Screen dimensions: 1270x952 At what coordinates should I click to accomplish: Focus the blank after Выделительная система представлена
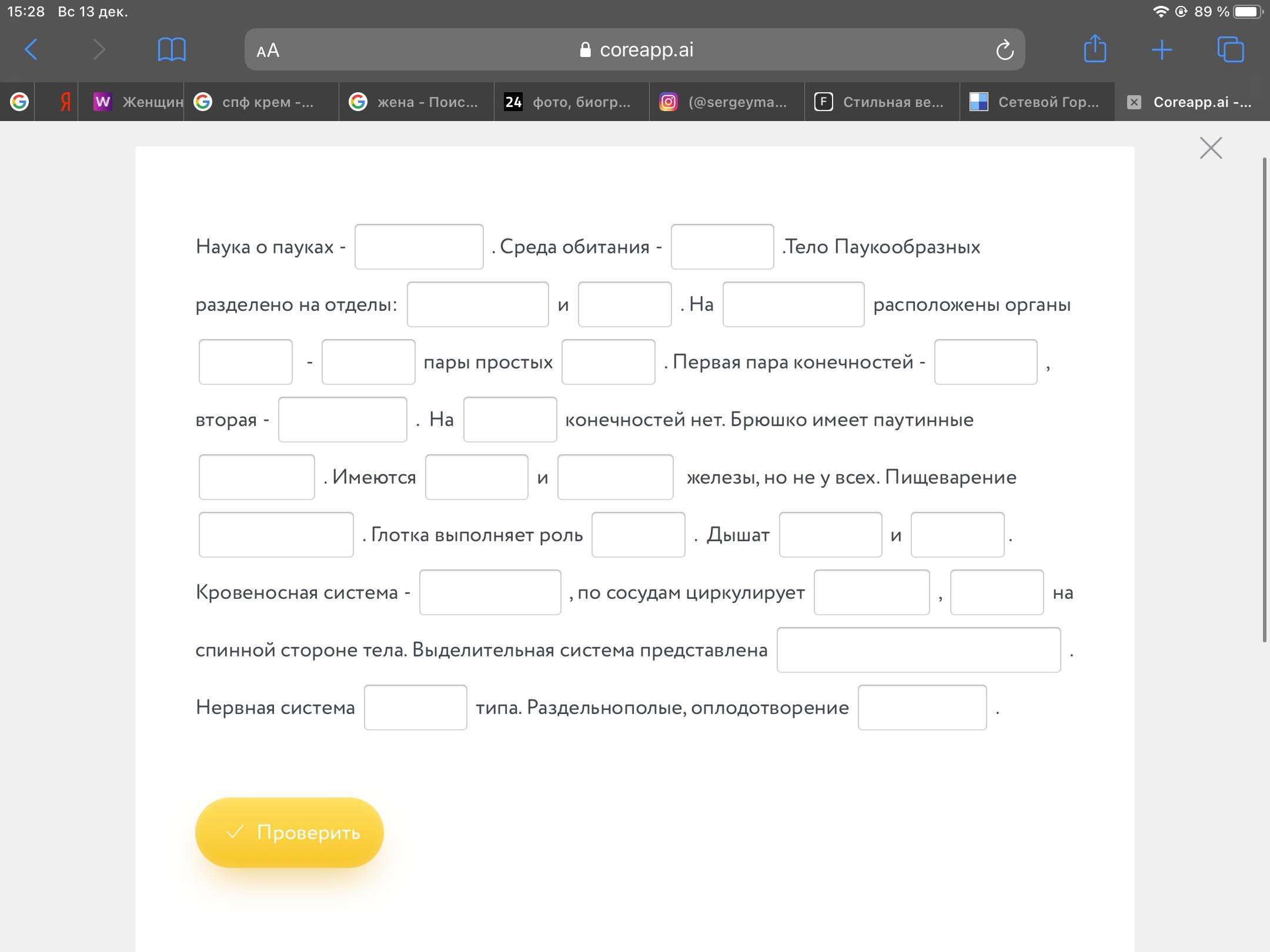pos(918,650)
